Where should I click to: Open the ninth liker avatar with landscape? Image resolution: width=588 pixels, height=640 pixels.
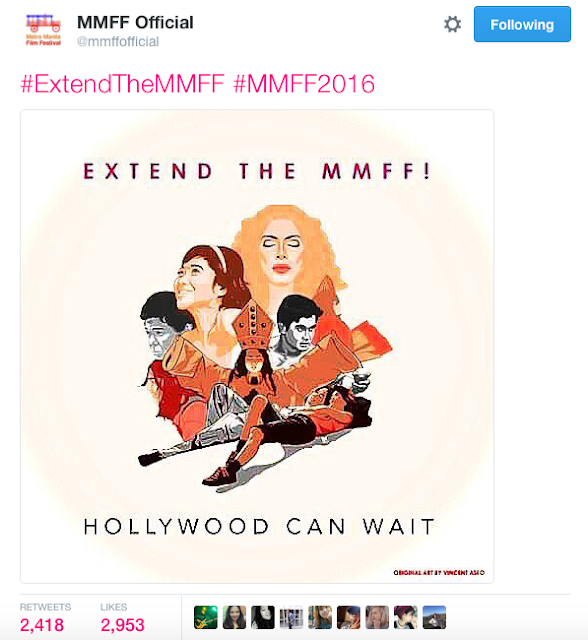434,617
